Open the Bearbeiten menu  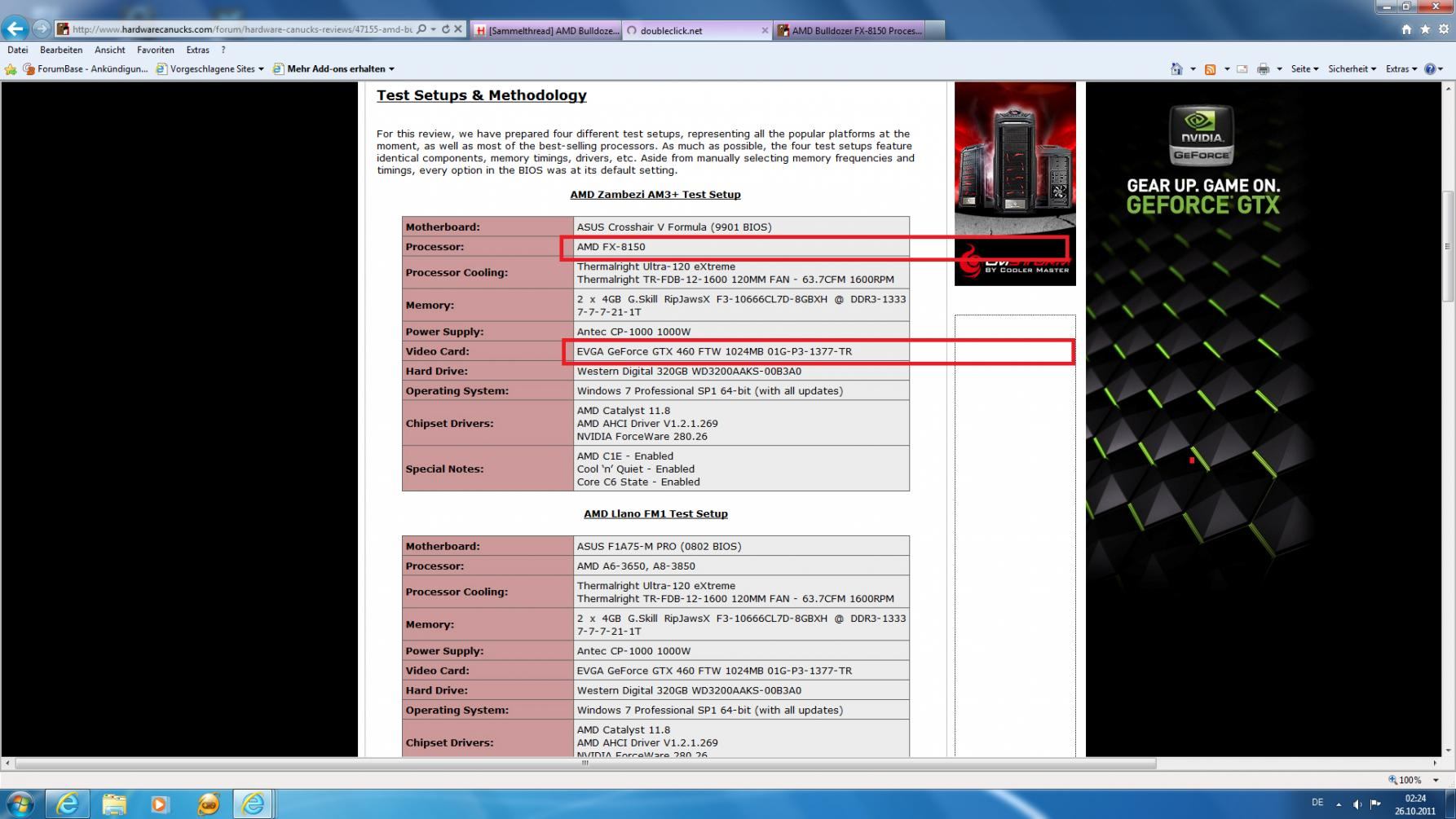61,50
